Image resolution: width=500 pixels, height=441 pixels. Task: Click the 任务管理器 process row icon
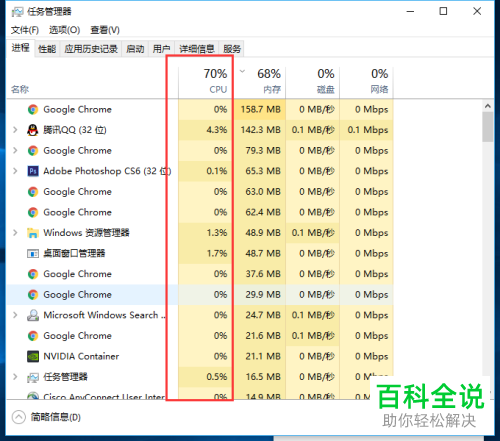pyautogui.click(x=33, y=377)
